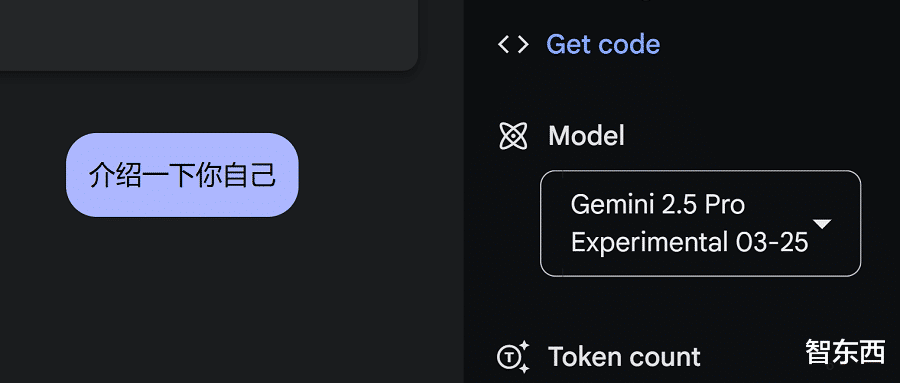This screenshot has height=383, width=900.
Task: Click the dark card above the chat message
Action: [208, 35]
